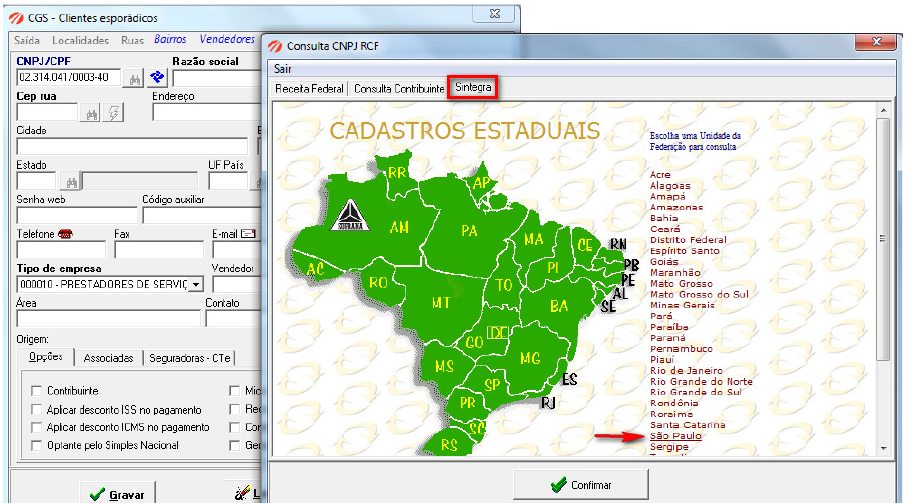Select PA state on the map
Screen dimensions: 908x504
[469, 231]
